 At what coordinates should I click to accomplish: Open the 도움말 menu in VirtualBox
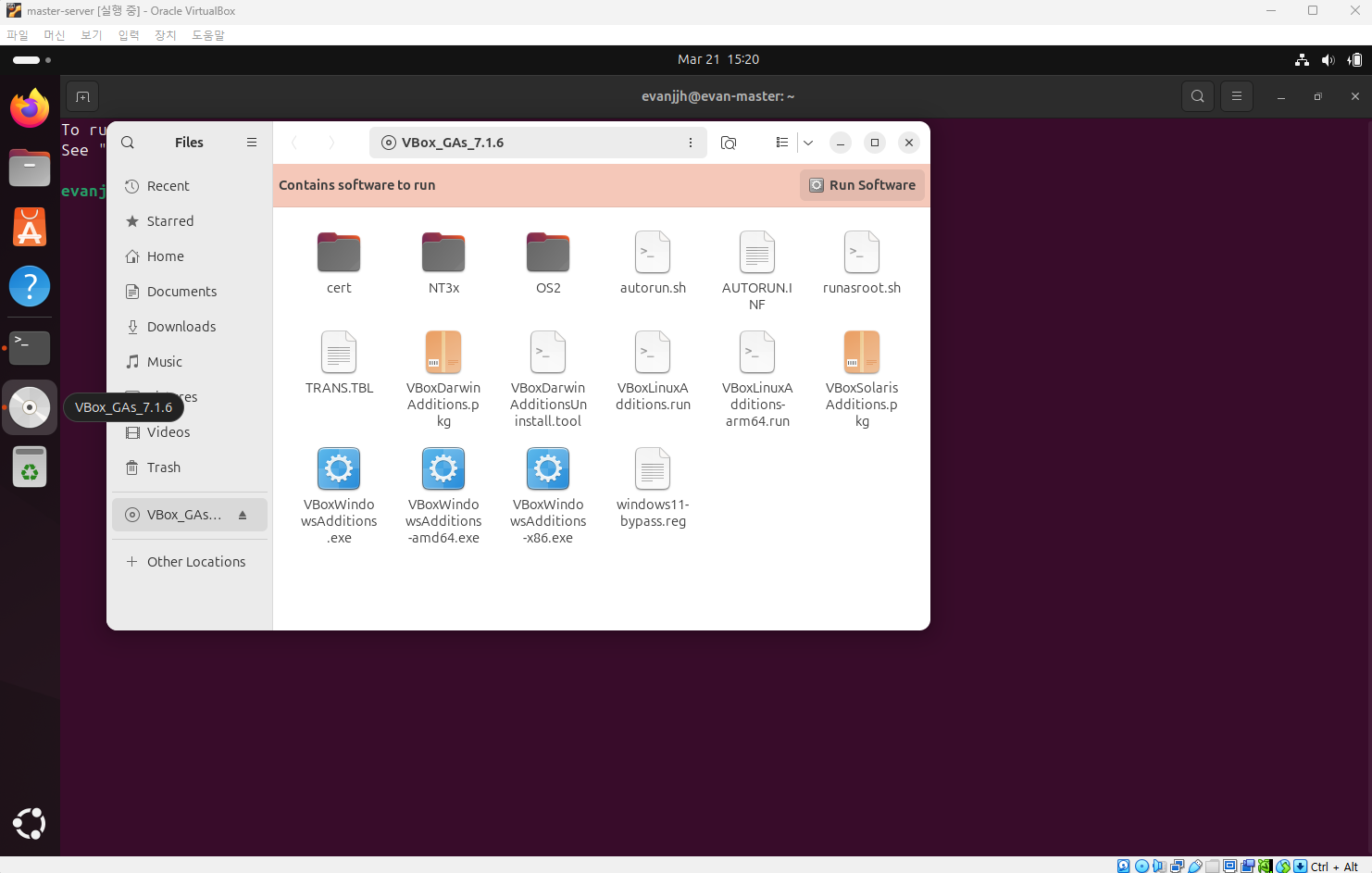208,35
